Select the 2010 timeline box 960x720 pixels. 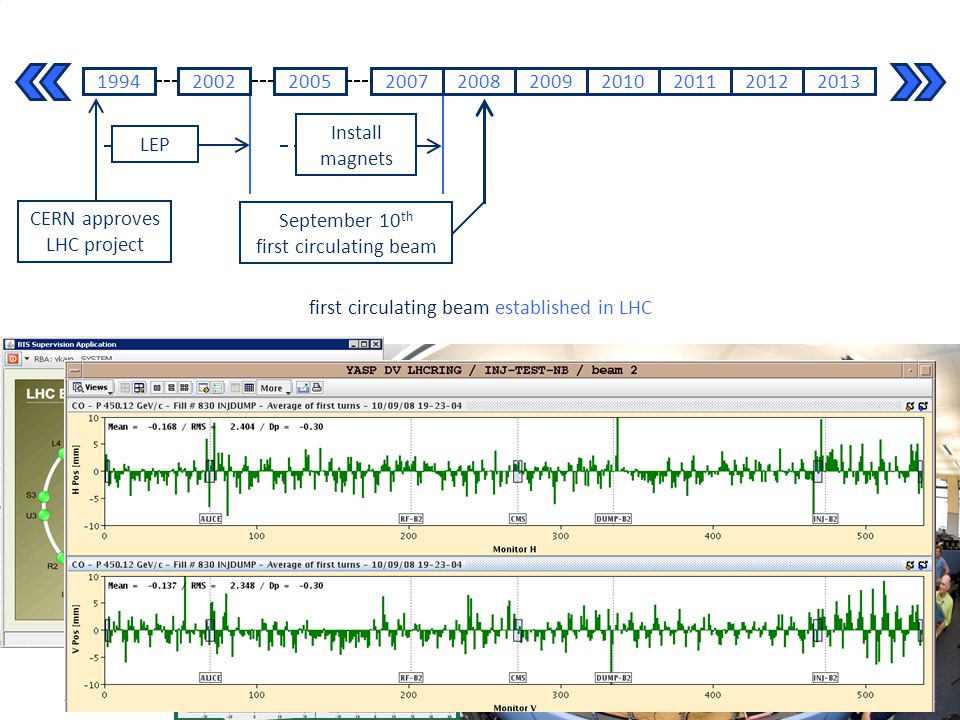tap(623, 81)
